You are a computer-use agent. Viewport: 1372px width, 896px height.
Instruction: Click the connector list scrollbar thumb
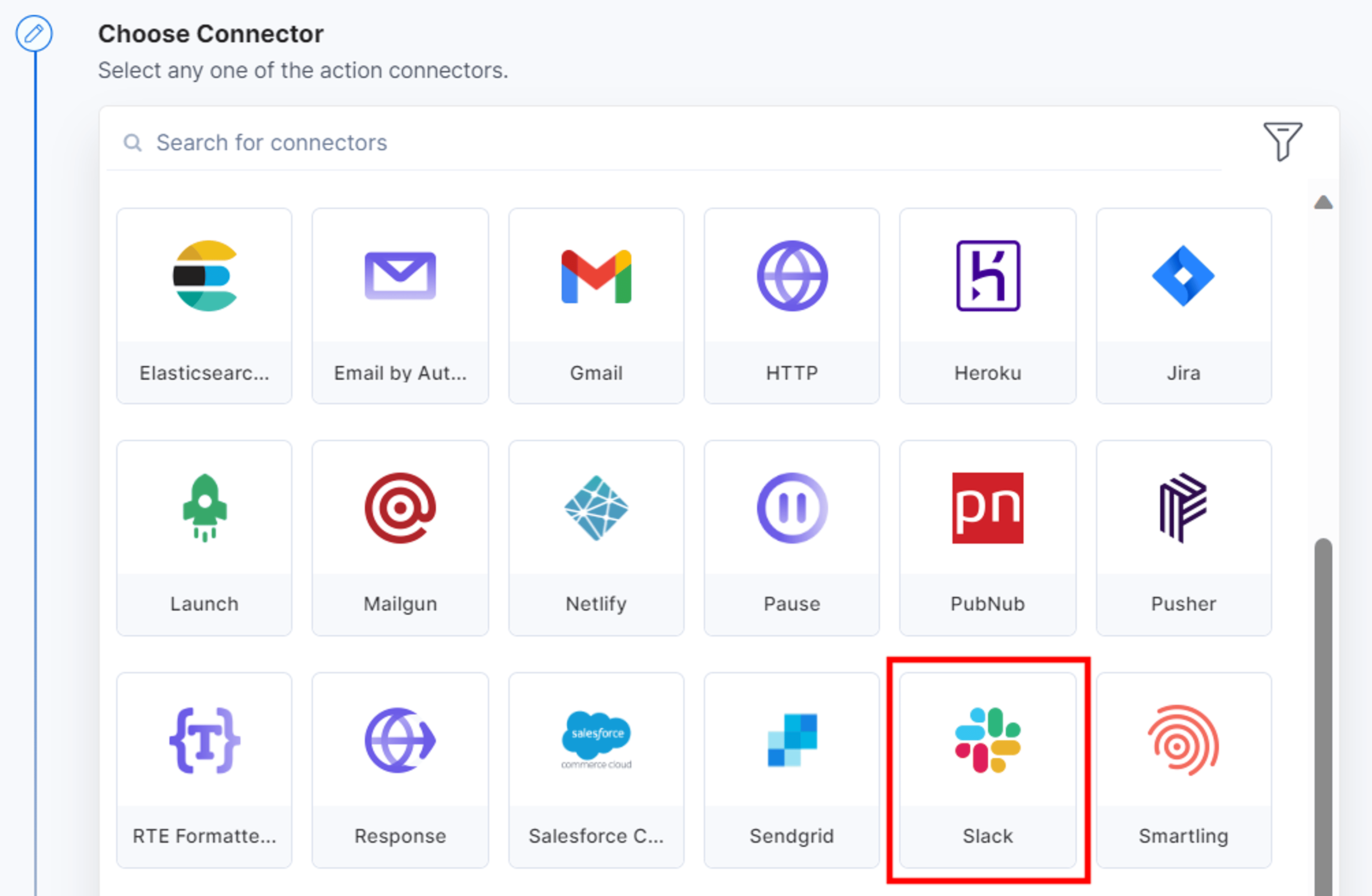click(1323, 717)
